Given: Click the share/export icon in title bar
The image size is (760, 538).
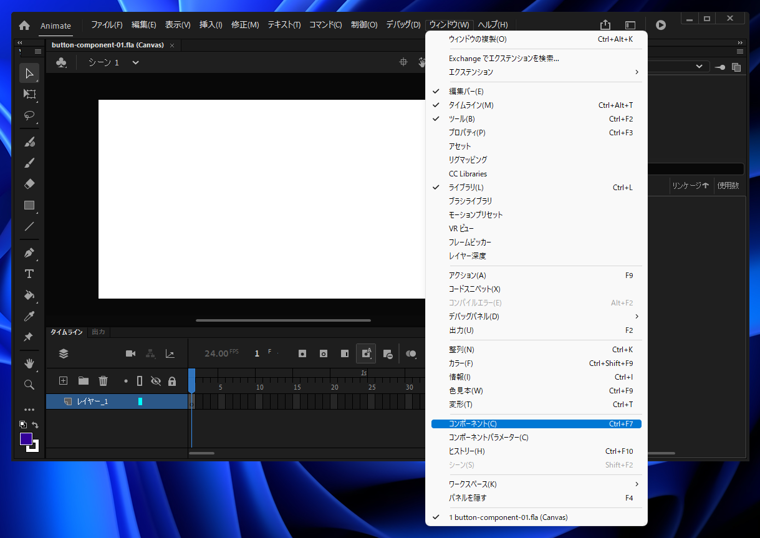Looking at the screenshot, I should click(605, 25).
